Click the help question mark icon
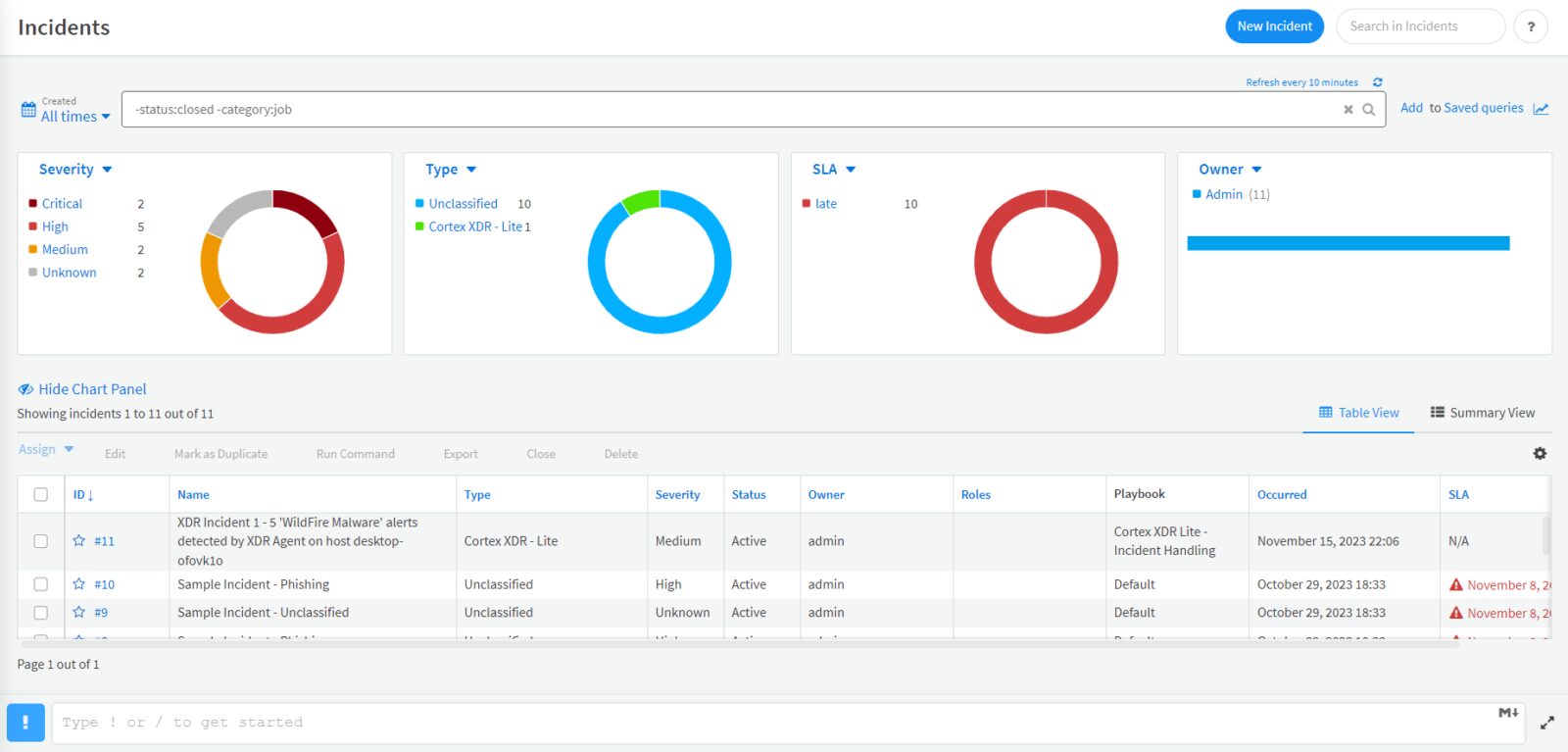The image size is (1568, 752). click(1531, 26)
